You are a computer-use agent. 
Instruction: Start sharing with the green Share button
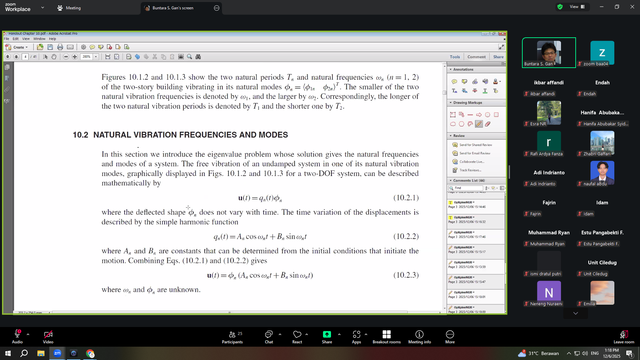(x=327, y=337)
